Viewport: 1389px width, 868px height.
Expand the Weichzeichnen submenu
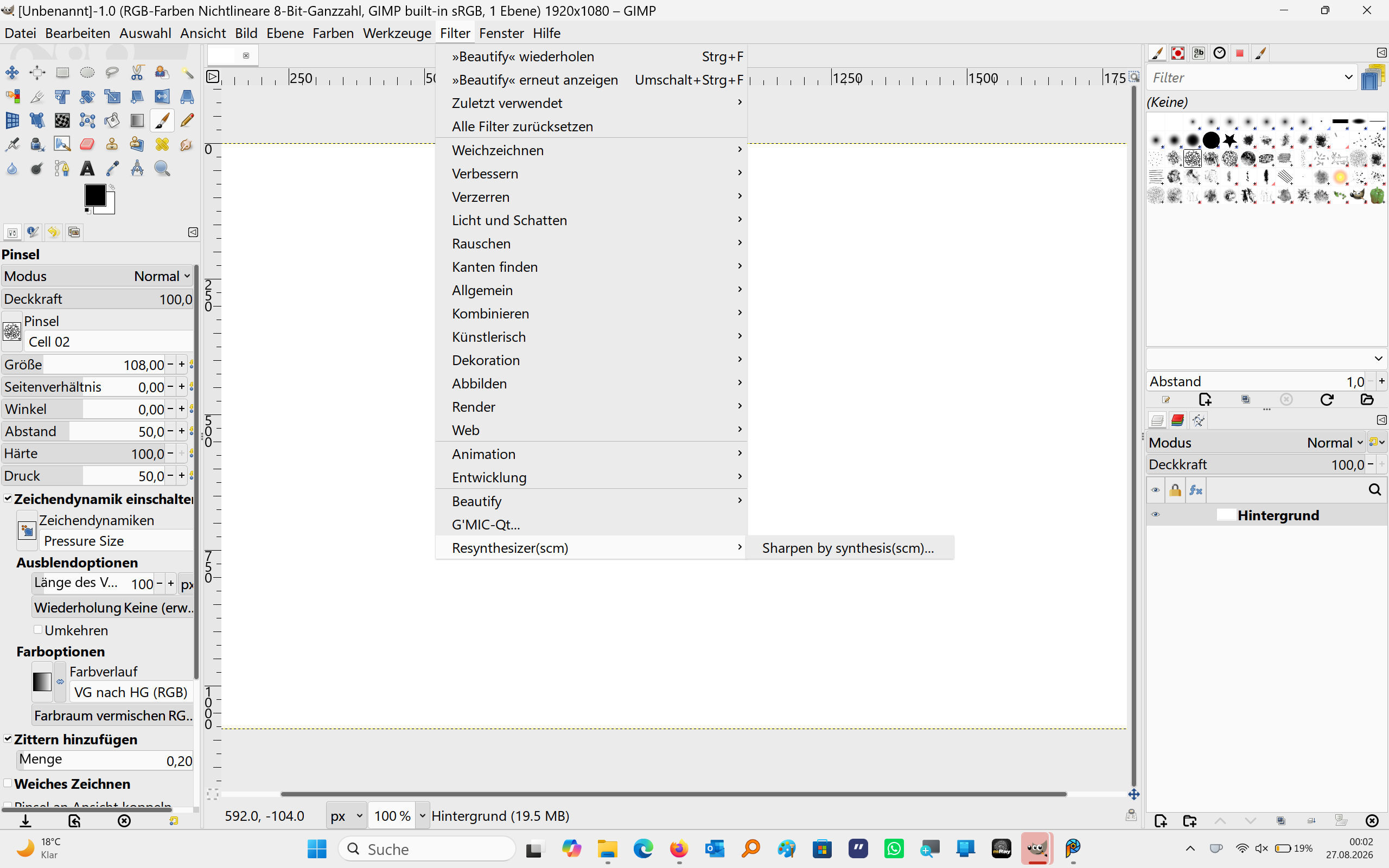(591, 150)
